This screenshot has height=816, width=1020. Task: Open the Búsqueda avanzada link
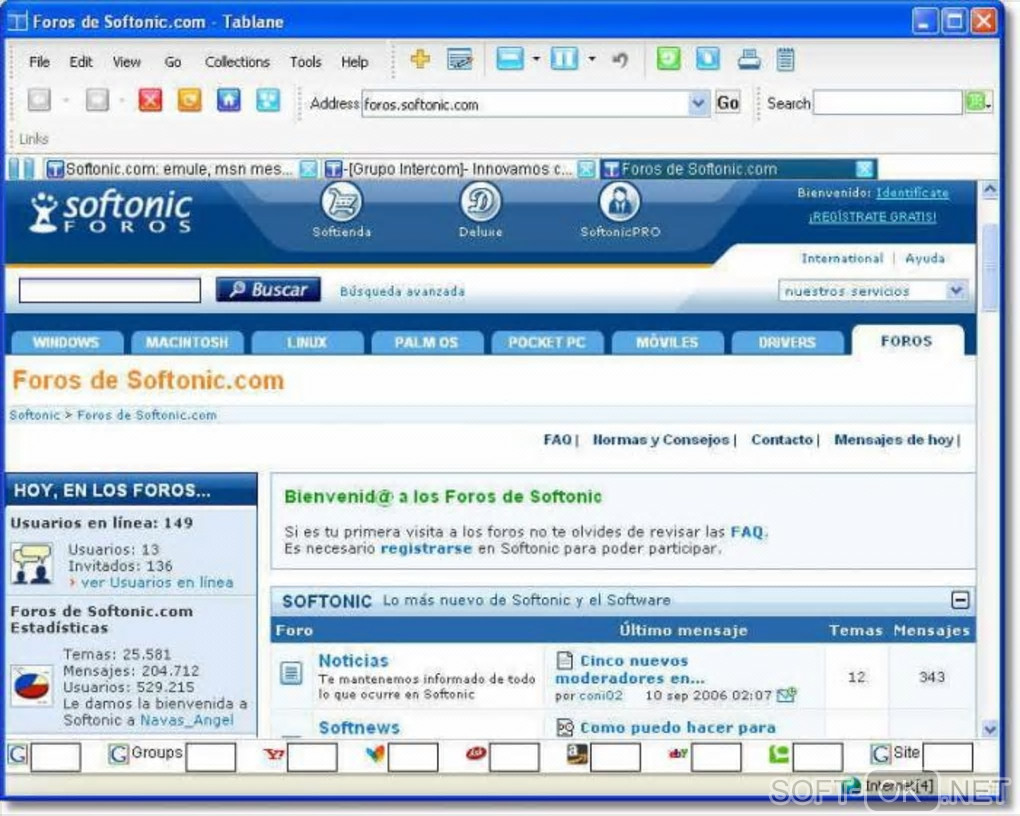(402, 292)
